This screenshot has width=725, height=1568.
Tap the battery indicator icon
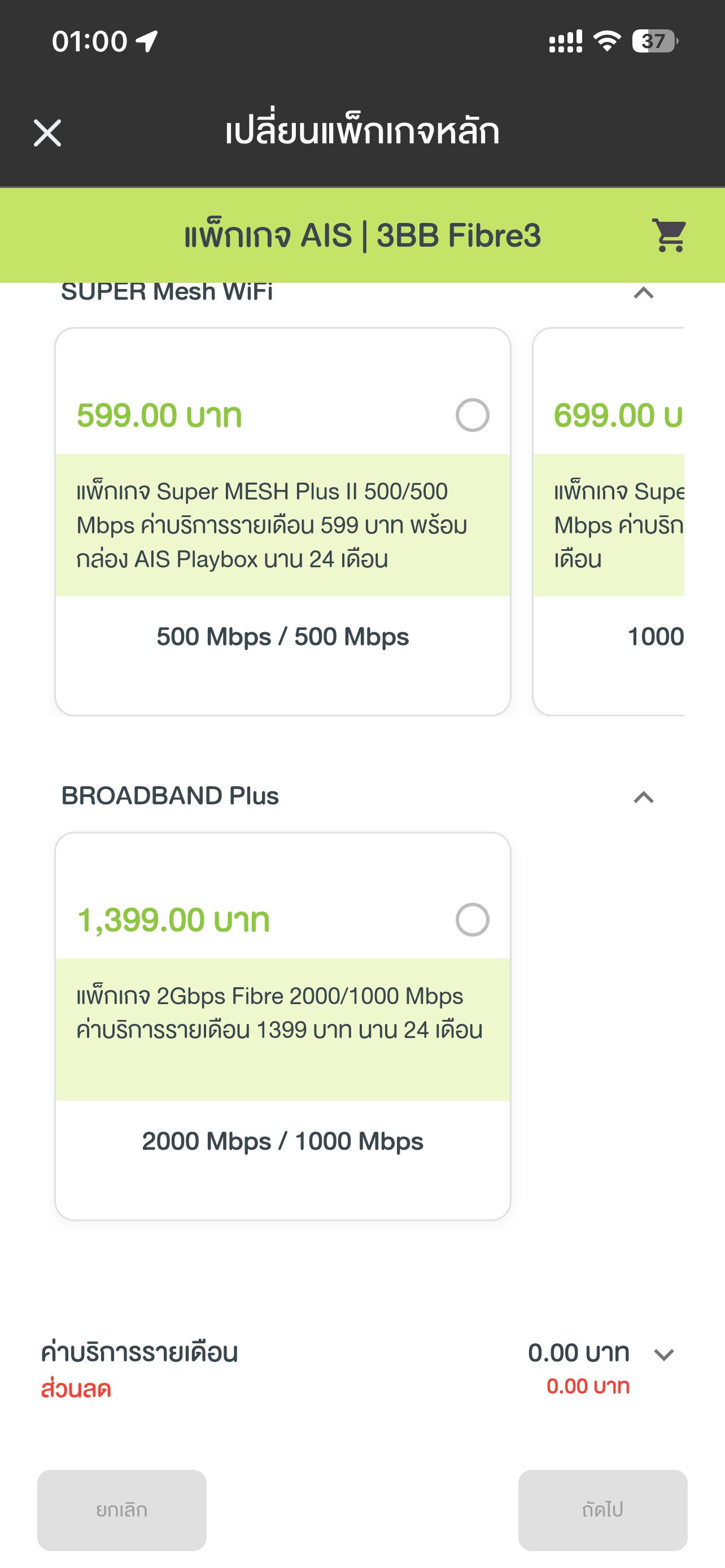click(x=654, y=41)
